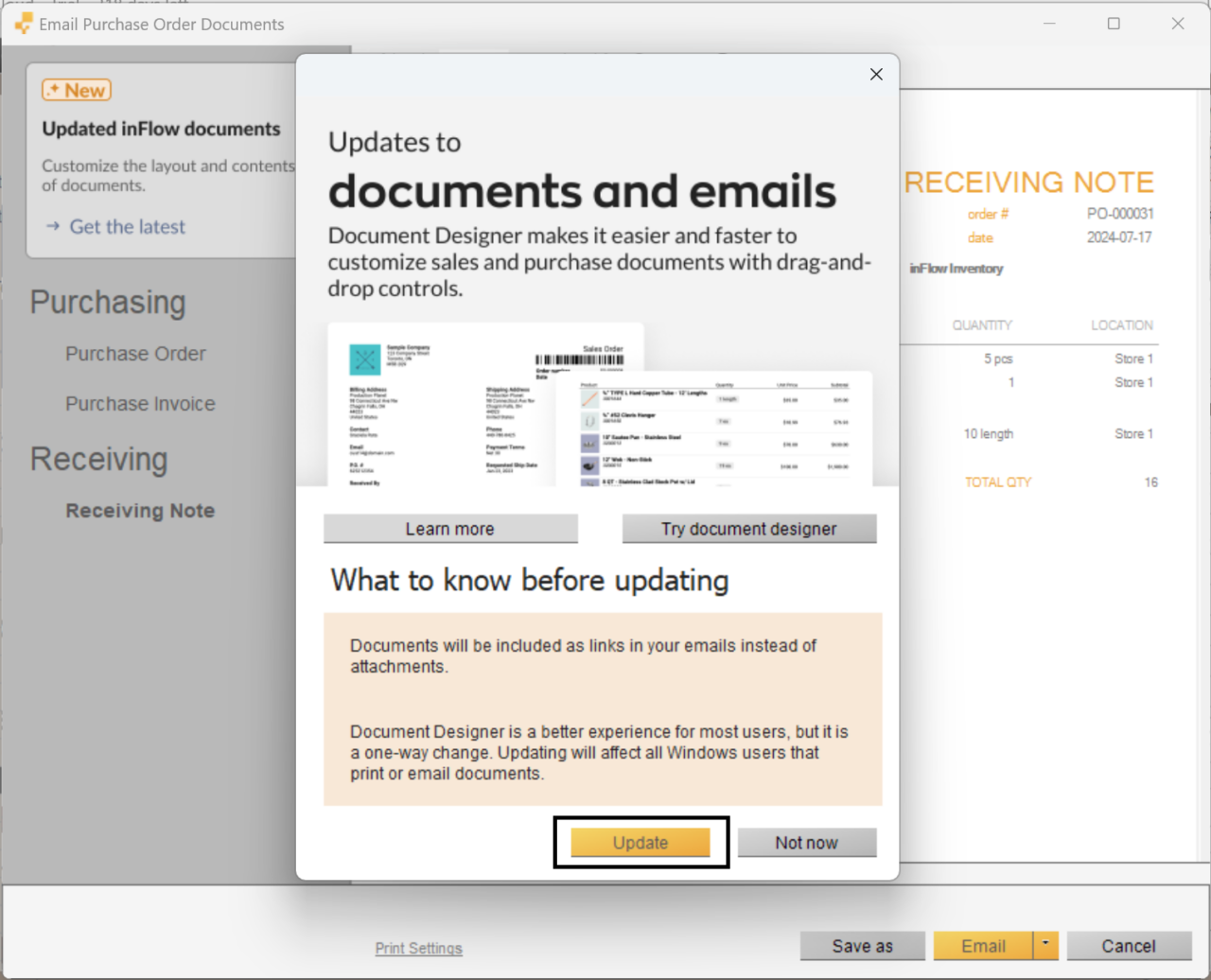Try document designer
1211x980 pixels.
click(x=748, y=528)
